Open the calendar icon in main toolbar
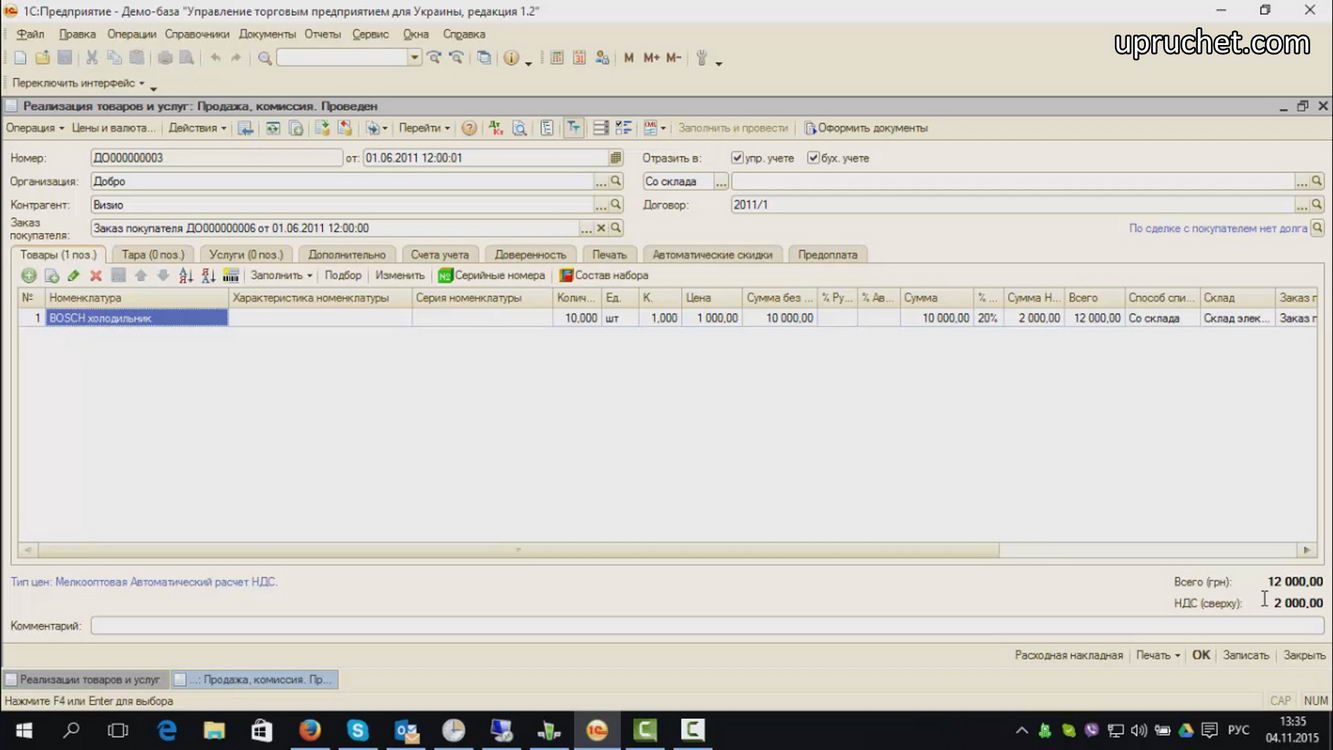 click(x=579, y=58)
